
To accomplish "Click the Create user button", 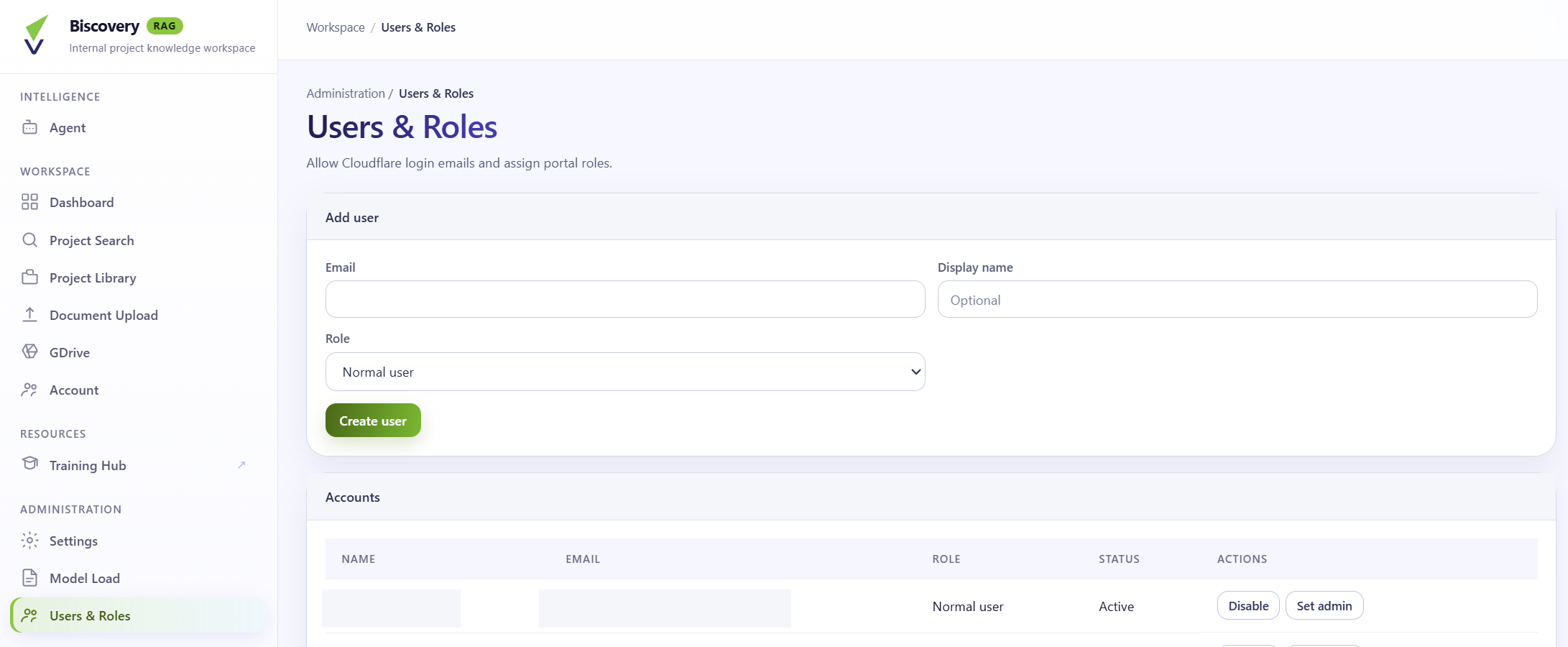I will point(373,421).
